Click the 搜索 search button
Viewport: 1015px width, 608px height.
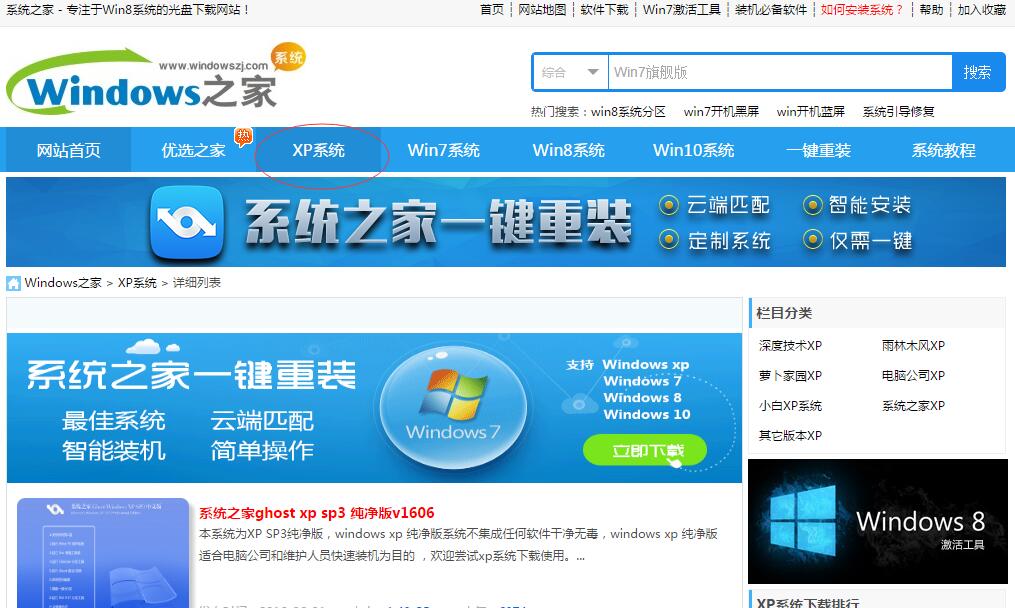[x=977, y=73]
